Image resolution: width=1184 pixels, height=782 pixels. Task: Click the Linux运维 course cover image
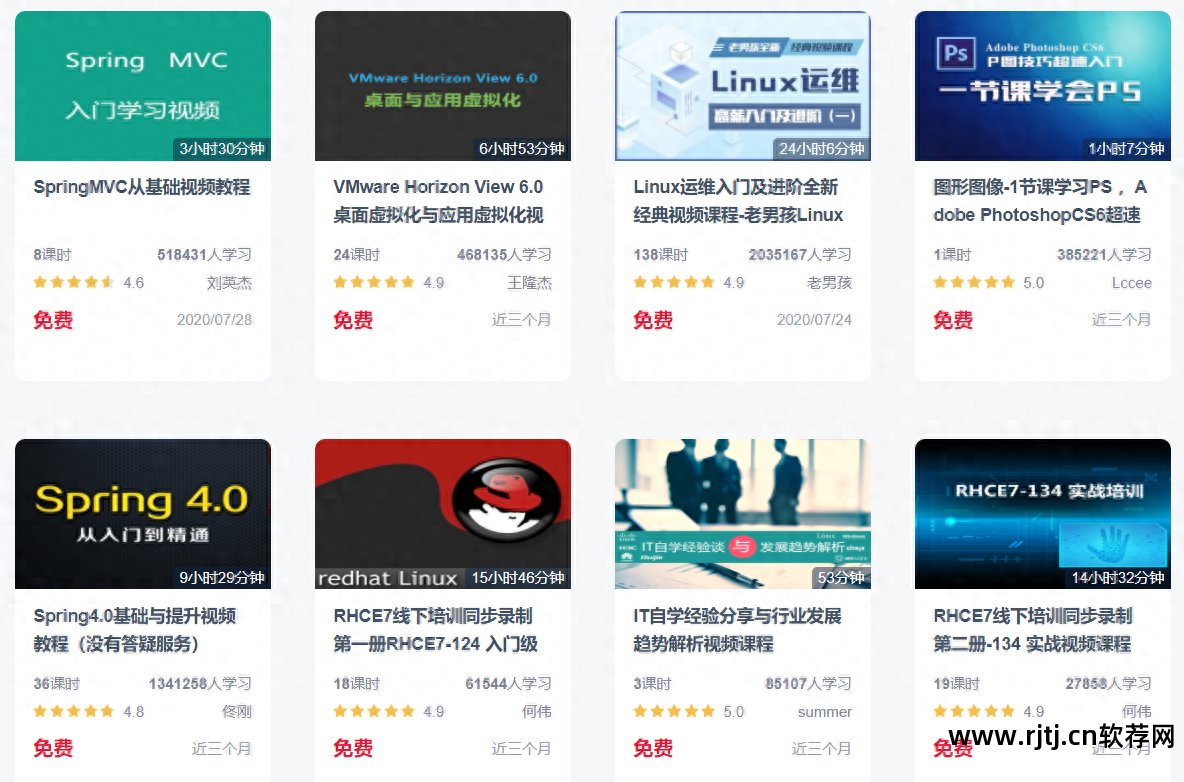click(x=743, y=86)
